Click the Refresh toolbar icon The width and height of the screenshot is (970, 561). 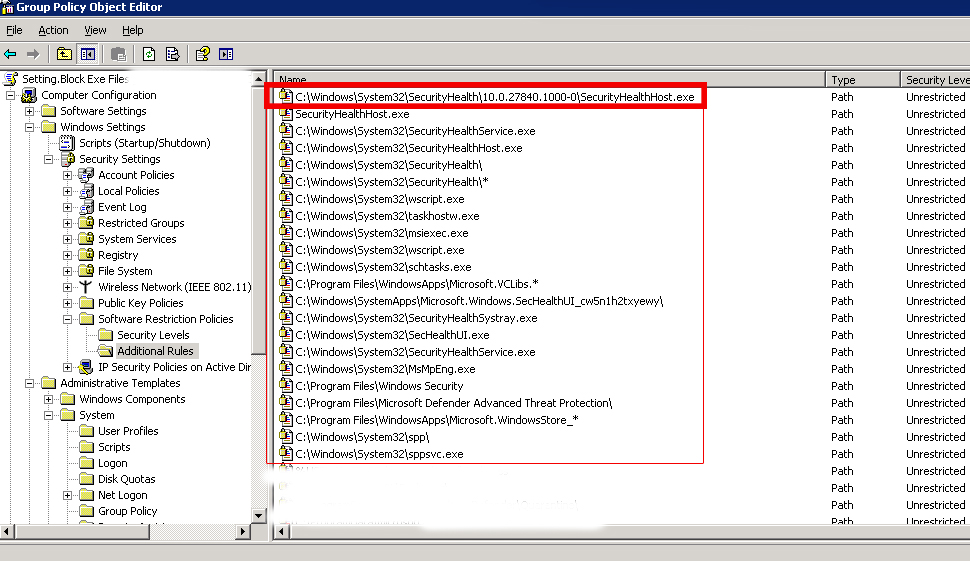click(x=148, y=54)
